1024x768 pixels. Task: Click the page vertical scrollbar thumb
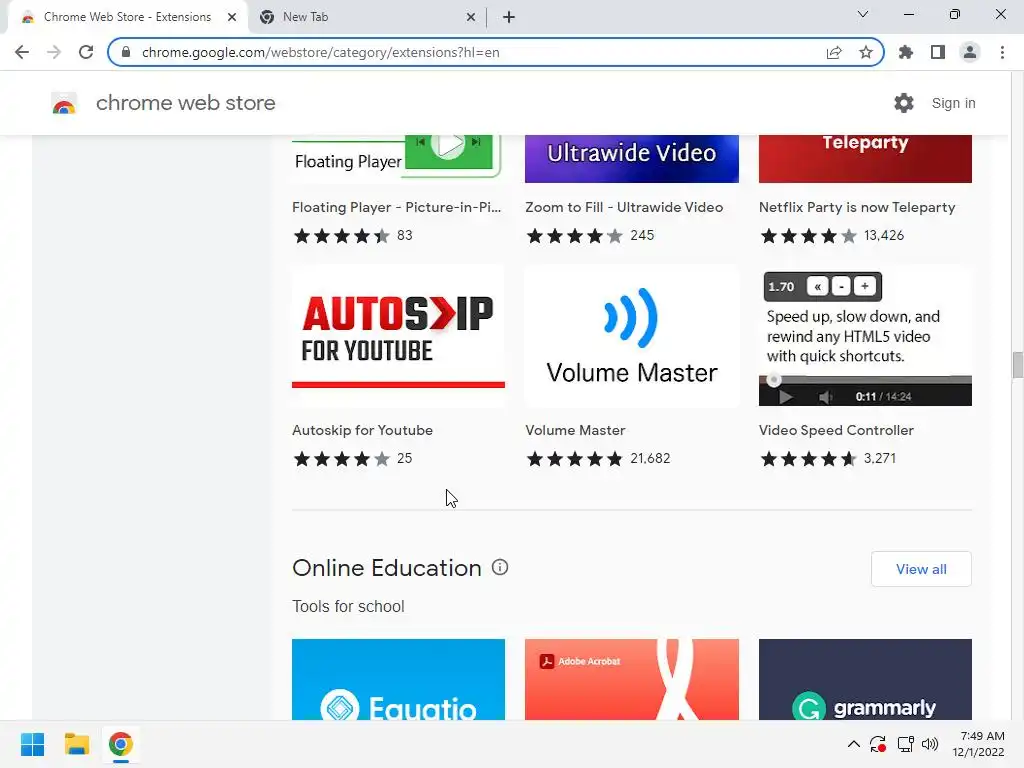[x=1017, y=364]
